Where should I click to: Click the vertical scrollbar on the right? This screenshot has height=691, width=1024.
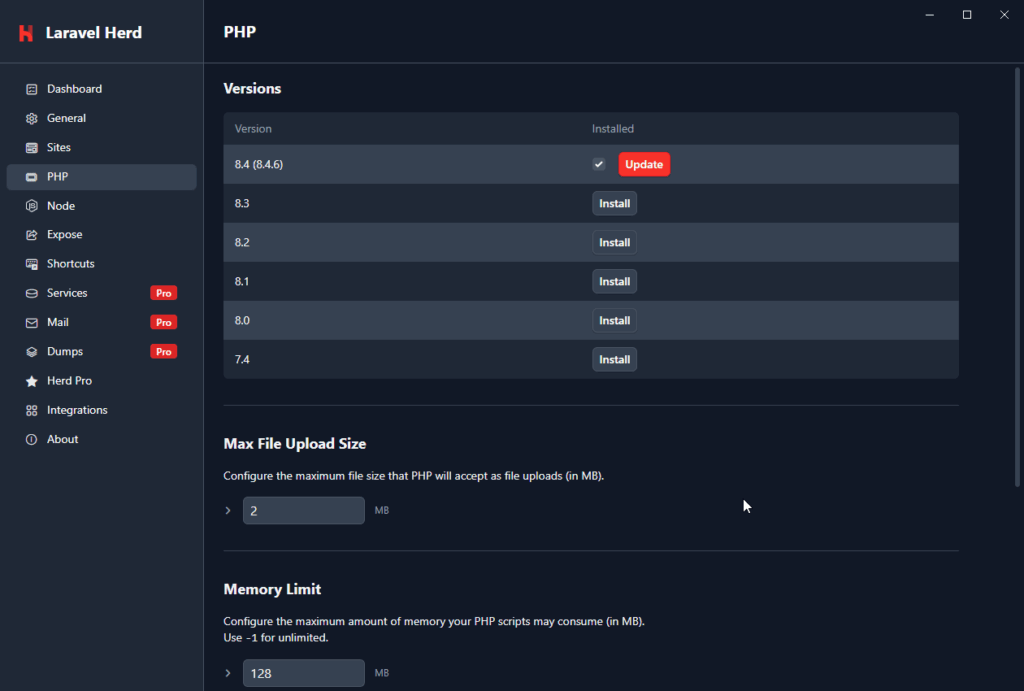[1017, 278]
